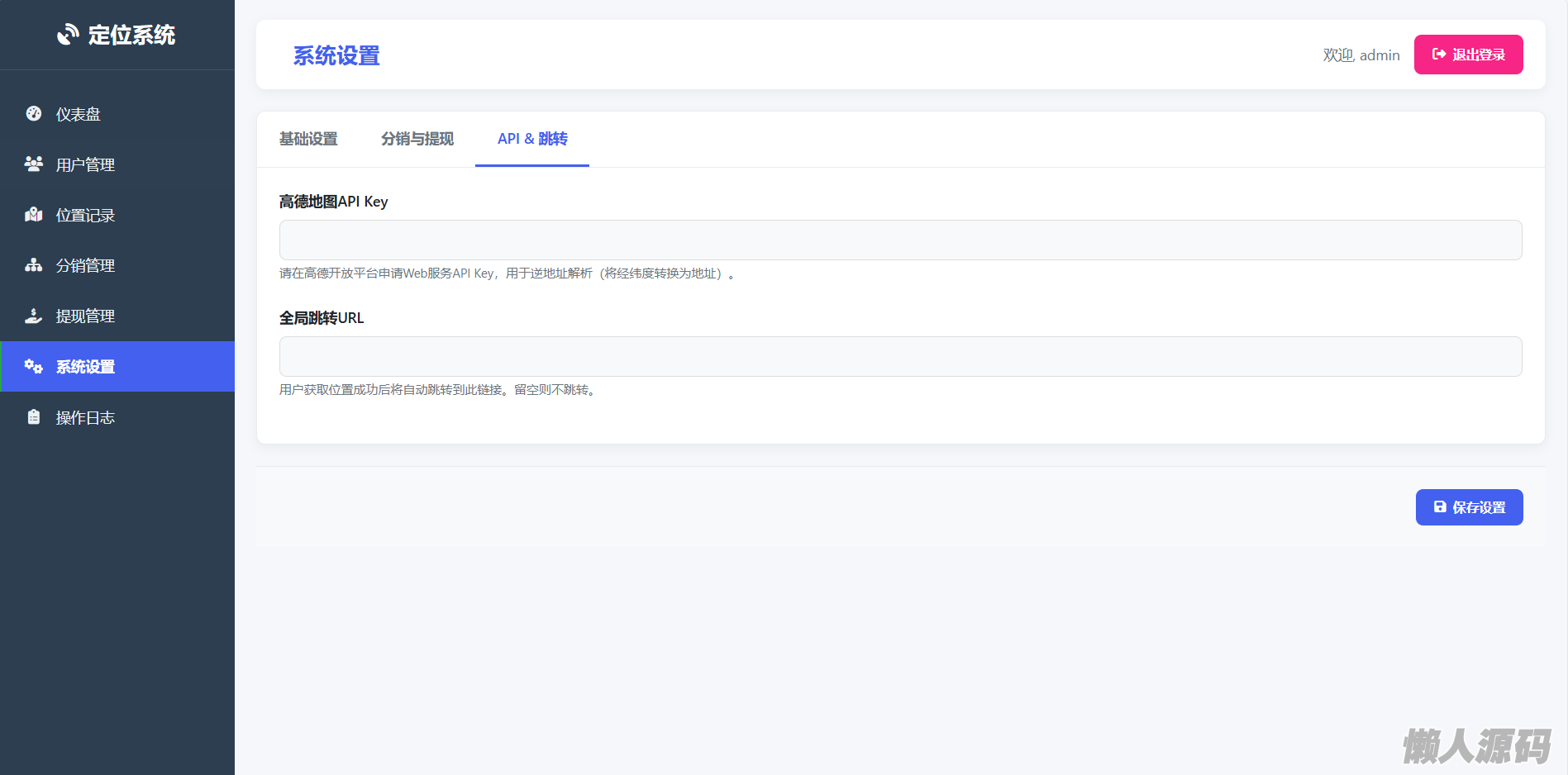Viewport: 1568px width, 775px height.
Task: Open 分销管理 via its sitemap icon
Action: [x=34, y=265]
